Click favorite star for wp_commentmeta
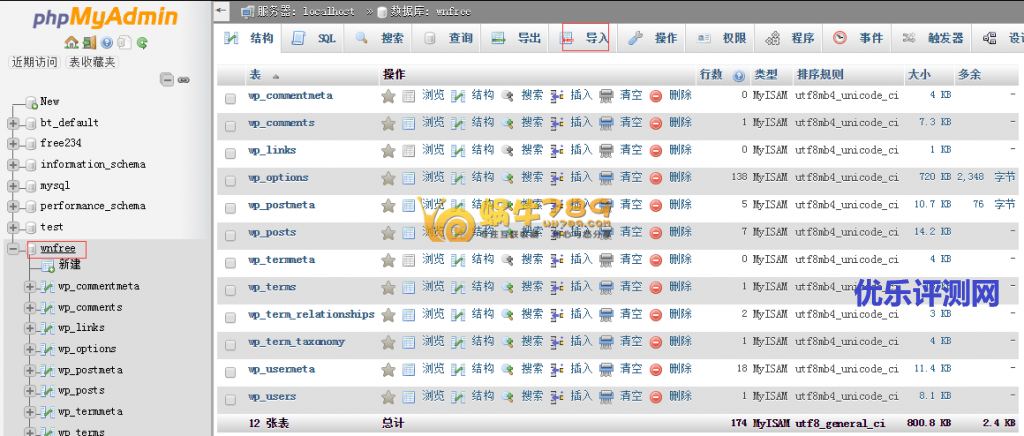 (388, 96)
